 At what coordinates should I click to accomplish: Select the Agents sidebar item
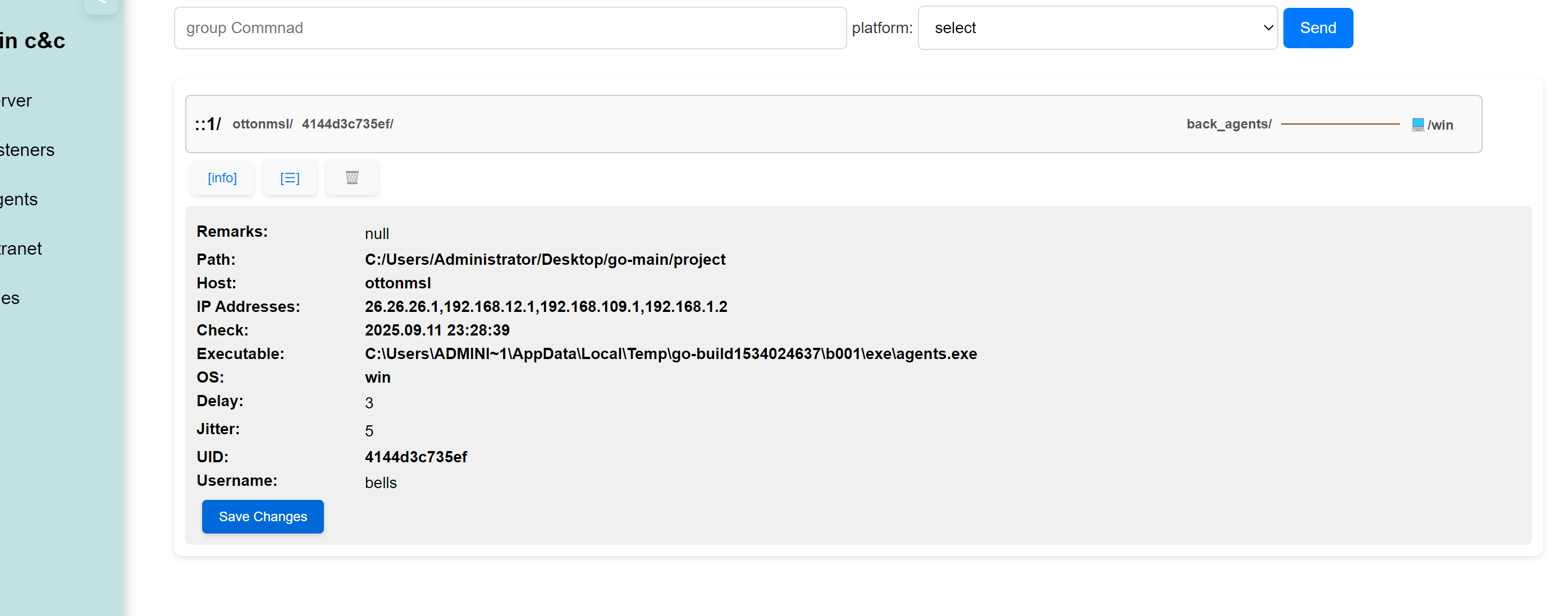(19, 199)
